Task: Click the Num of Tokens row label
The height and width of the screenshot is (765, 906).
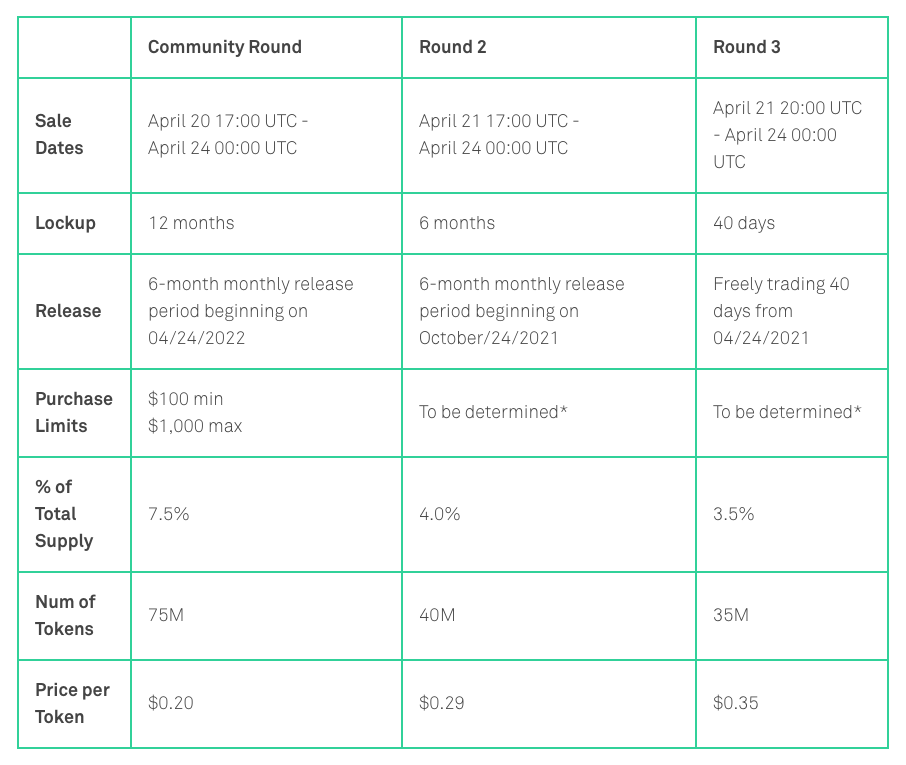Action: (x=65, y=615)
